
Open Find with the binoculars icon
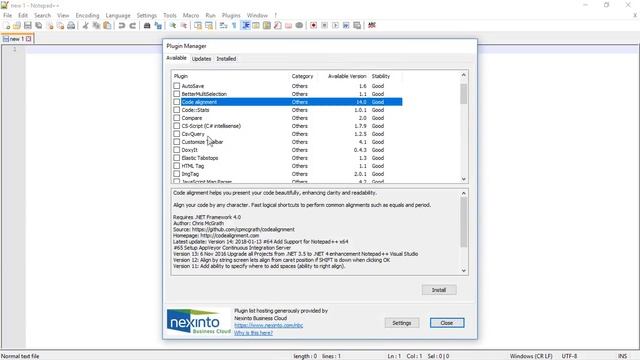(x=147, y=26)
